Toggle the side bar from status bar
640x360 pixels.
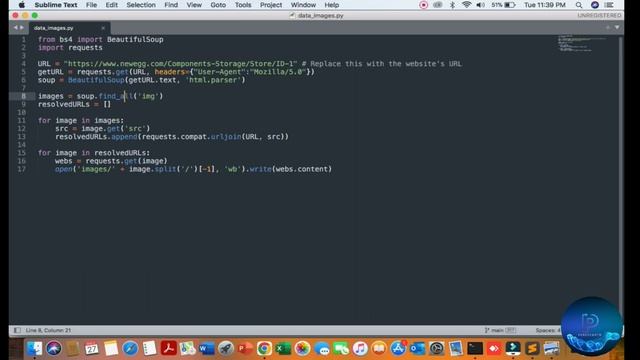point(17,330)
